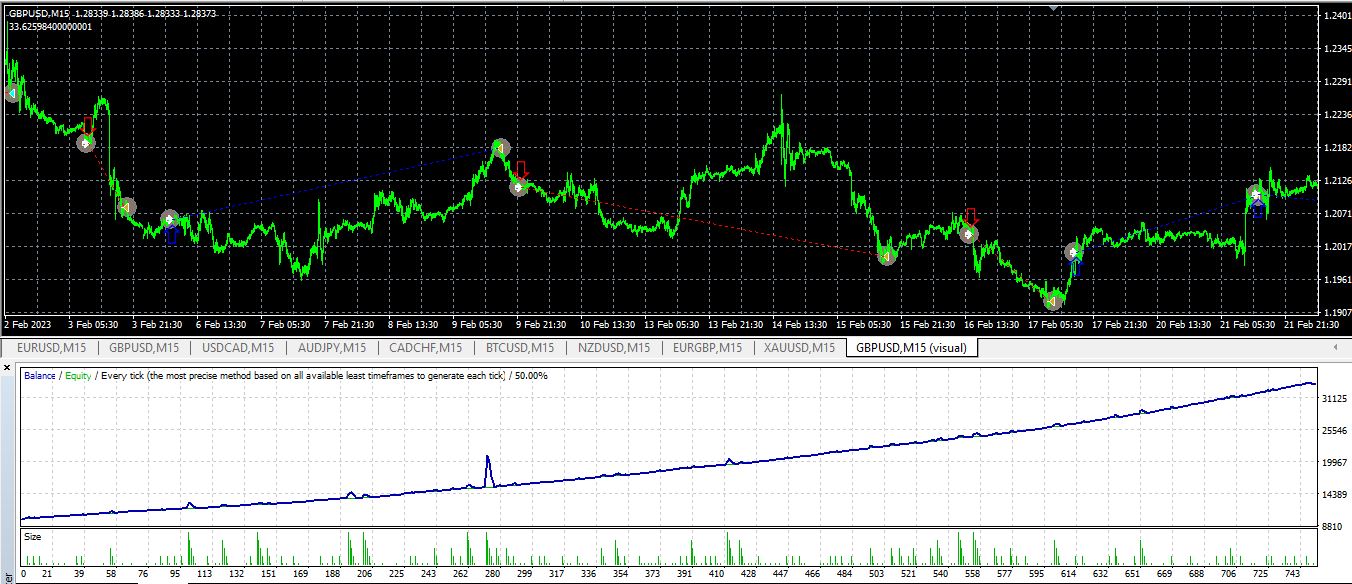Click the 33.62598400000001 indicator value
The height and width of the screenshot is (584, 1352).
(50, 27)
